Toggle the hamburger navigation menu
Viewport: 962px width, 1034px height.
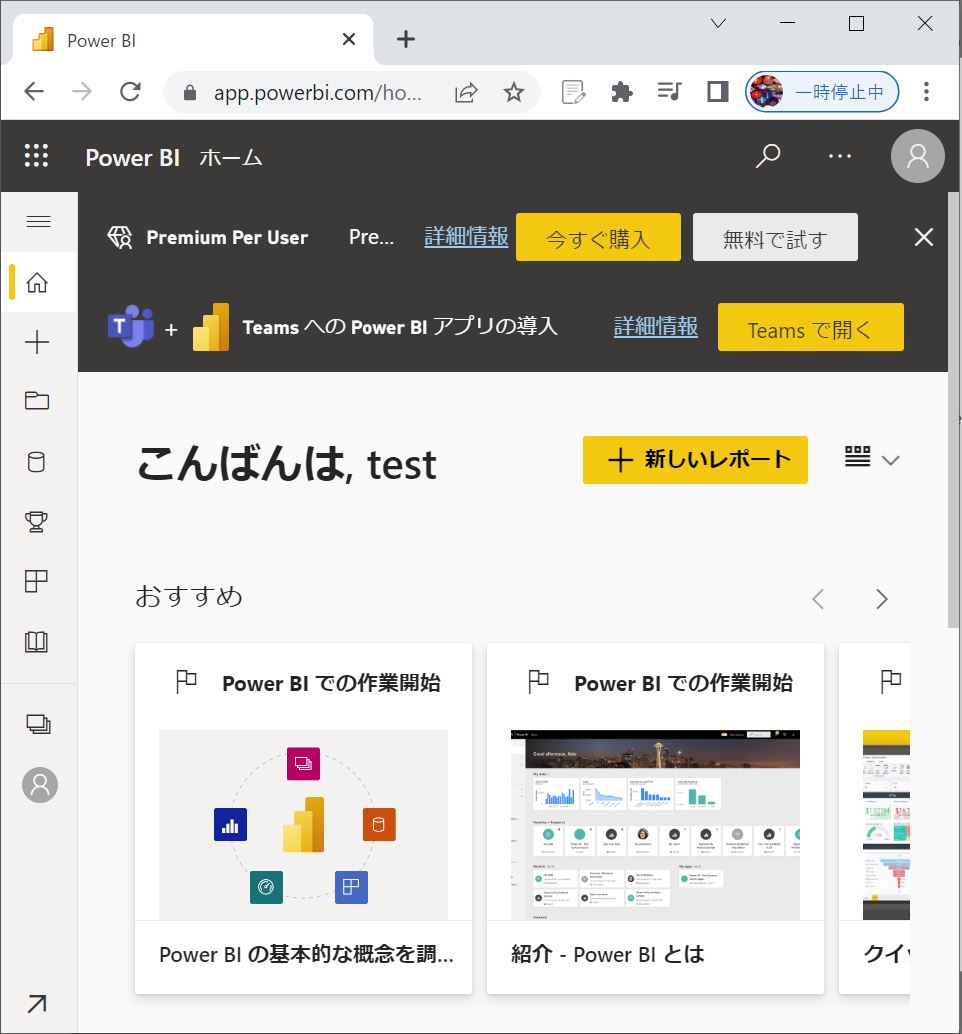pyautogui.click(x=38, y=222)
